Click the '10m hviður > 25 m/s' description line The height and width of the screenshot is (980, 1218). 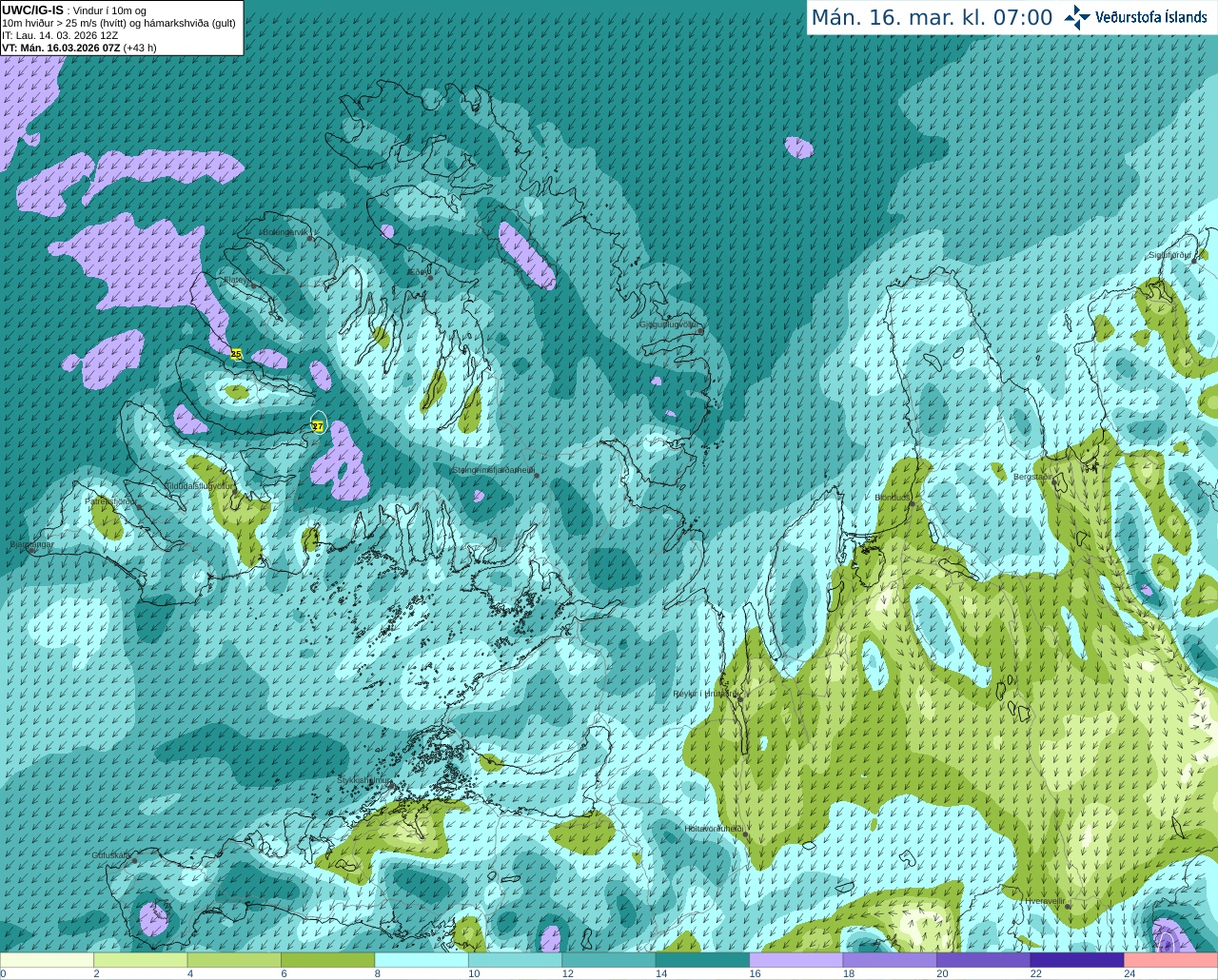[119, 23]
